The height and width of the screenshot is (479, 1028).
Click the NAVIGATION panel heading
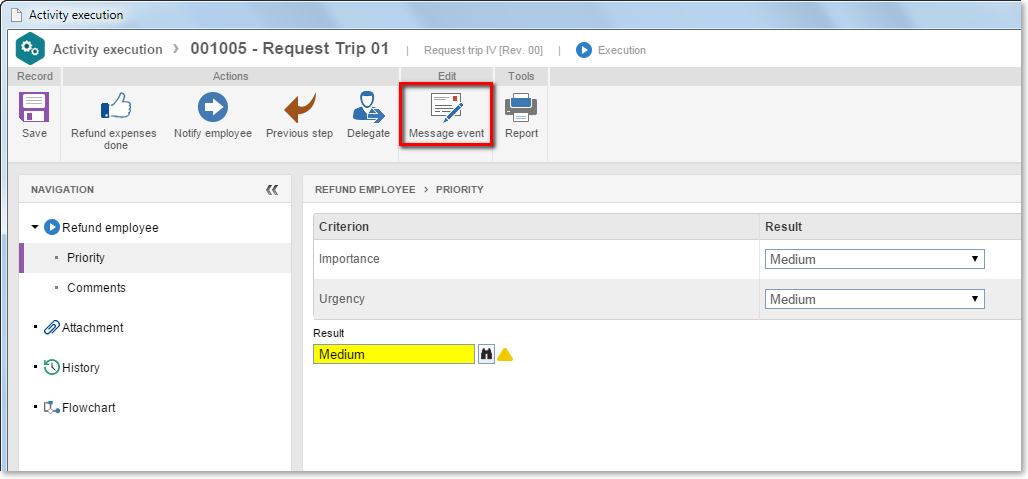coord(62,189)
